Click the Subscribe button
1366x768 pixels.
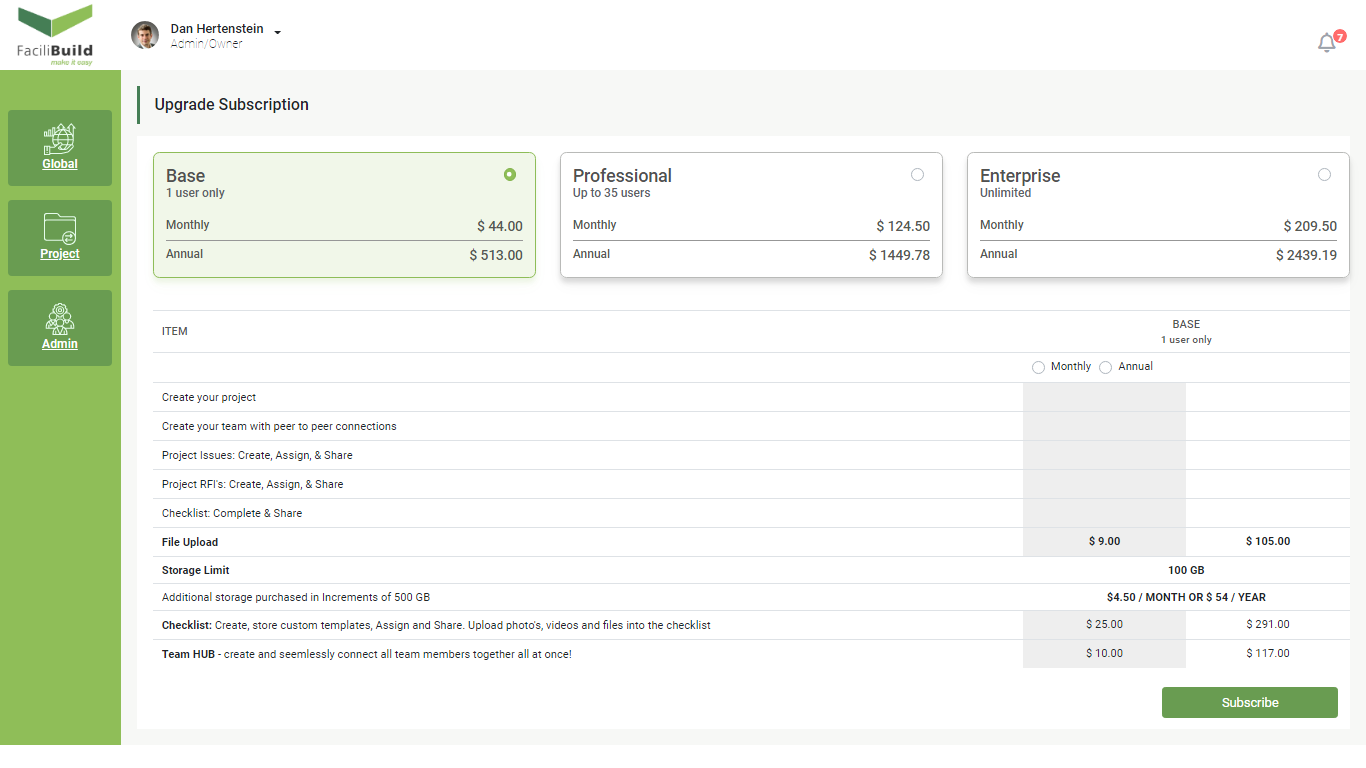pos(1249,702)
